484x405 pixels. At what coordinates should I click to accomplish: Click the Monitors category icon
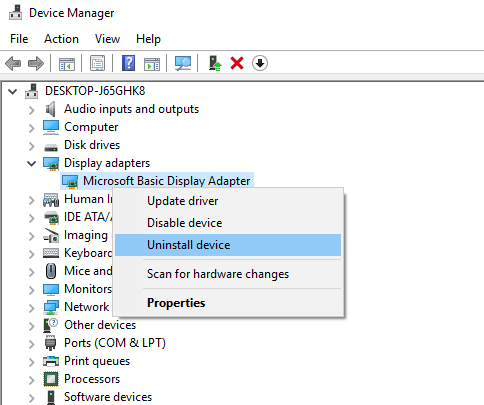coord(51,289)
